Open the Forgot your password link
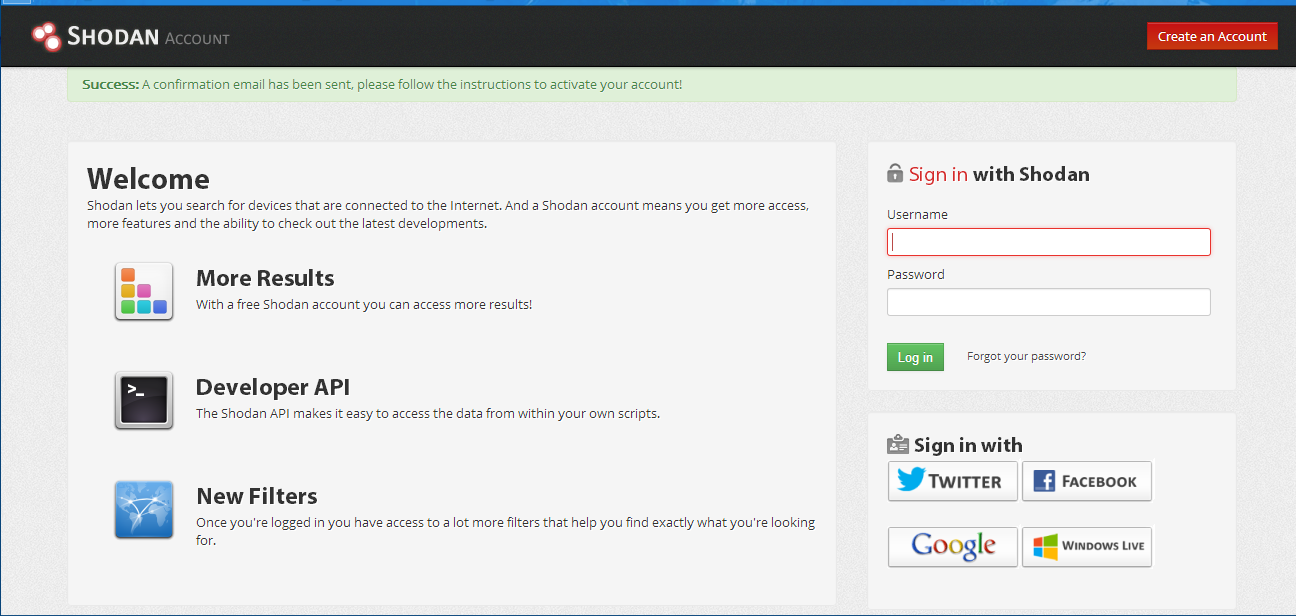The image size is (1296, 616). click(x=1026, y=356)
